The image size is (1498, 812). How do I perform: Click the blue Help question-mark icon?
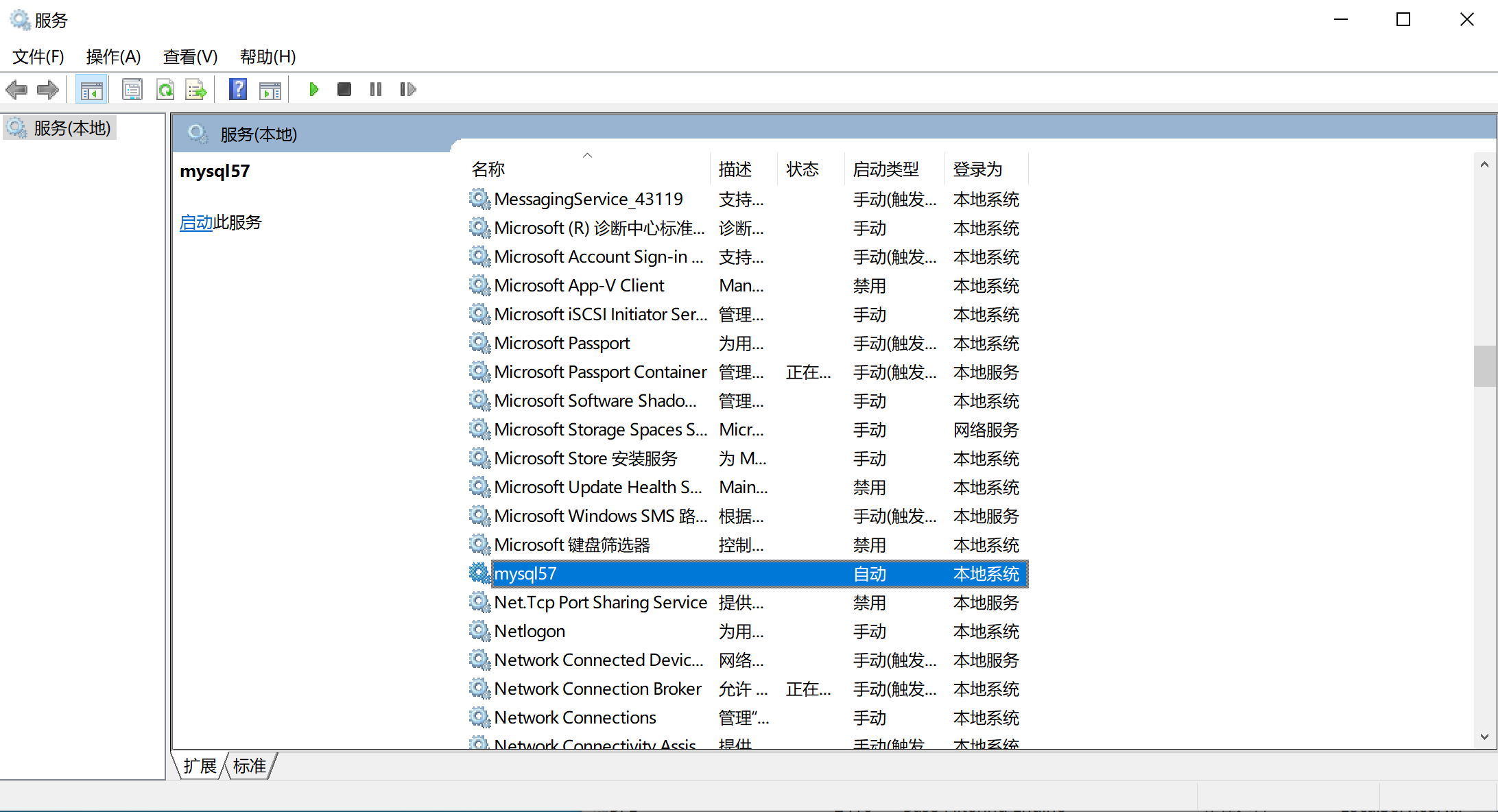(237, 89)
